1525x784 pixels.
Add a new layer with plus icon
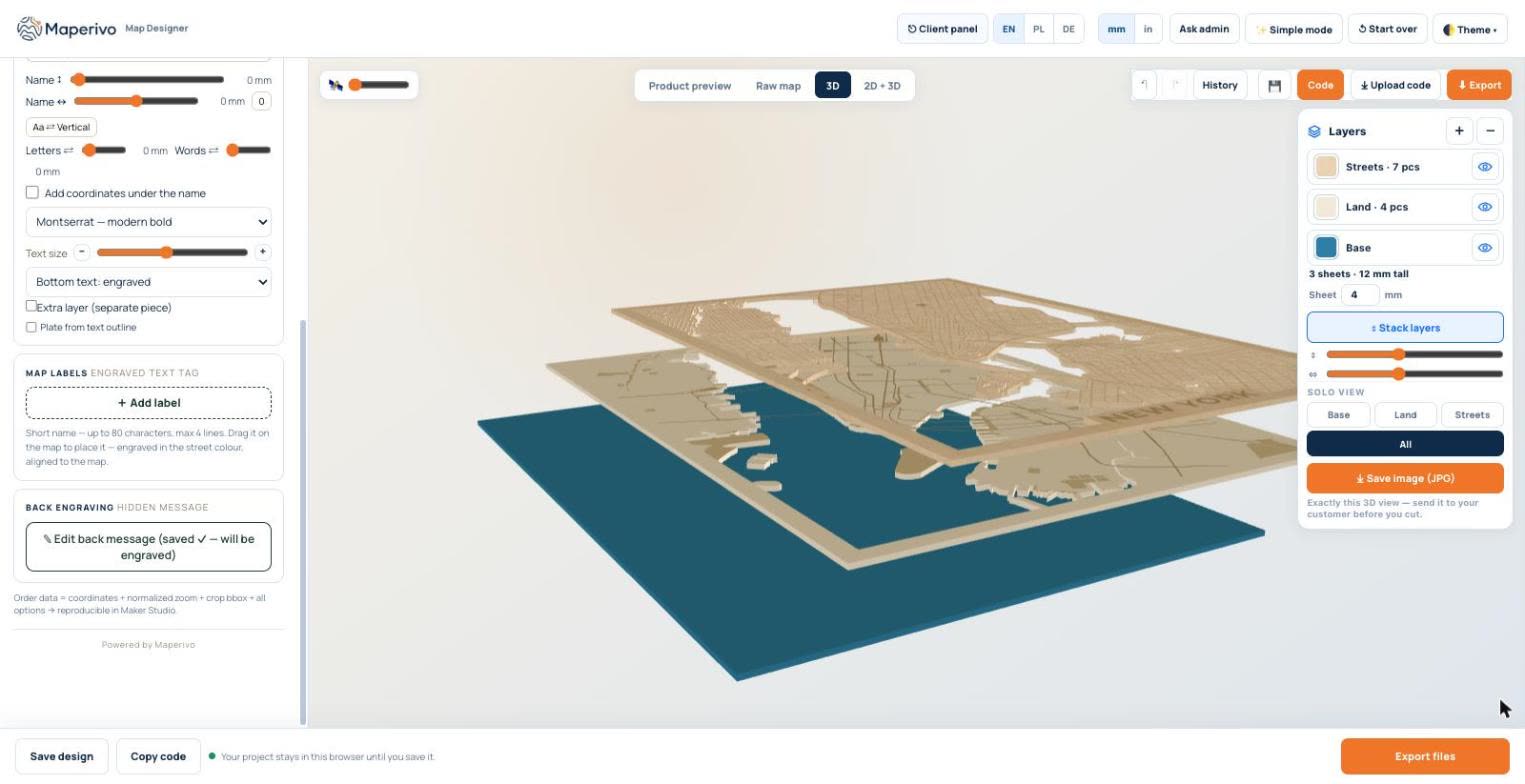(x=1459, y=131)
